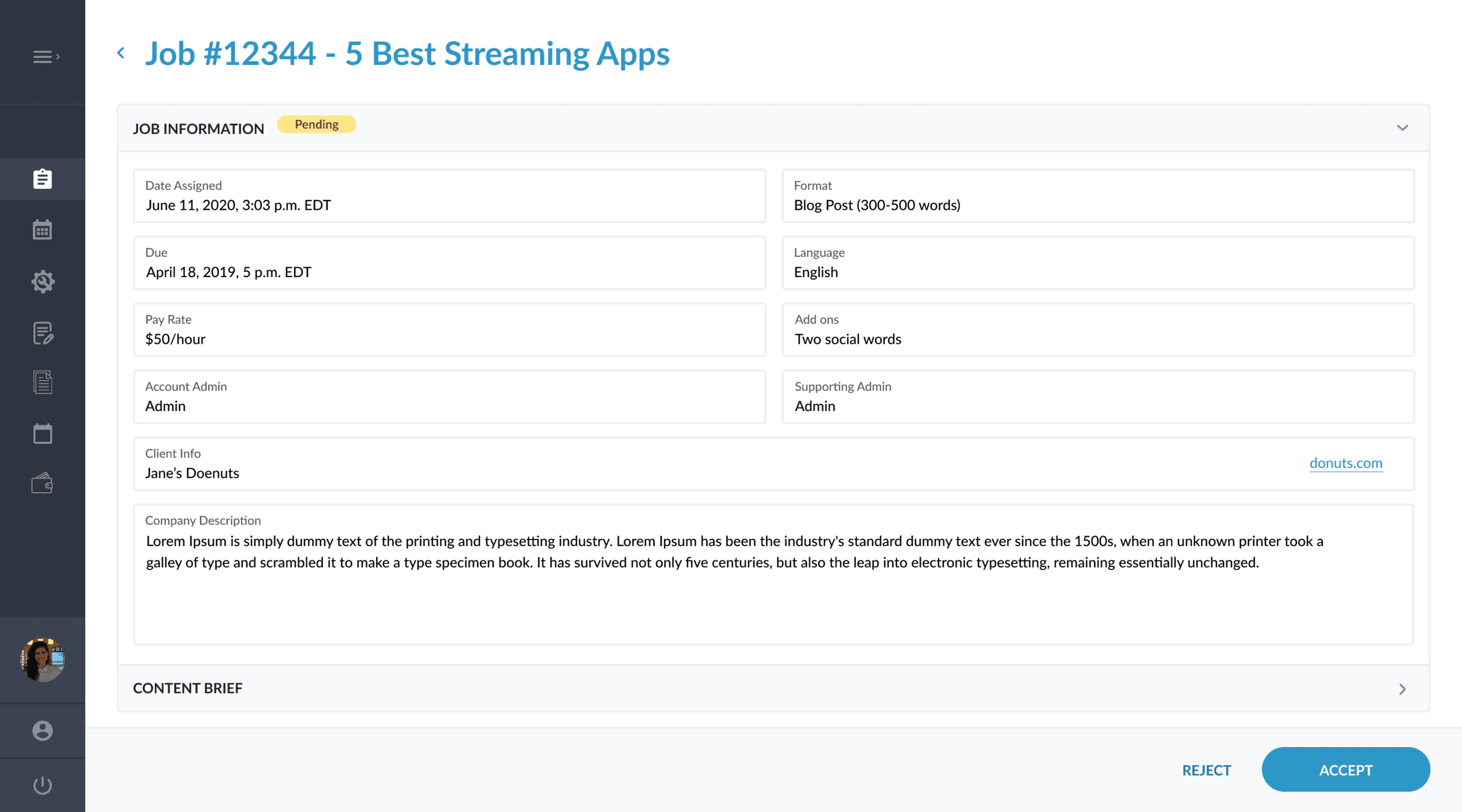The image size is (1462, 812).
Task: Expand the Content Brief section arrow
Action: pos(1402,689)
